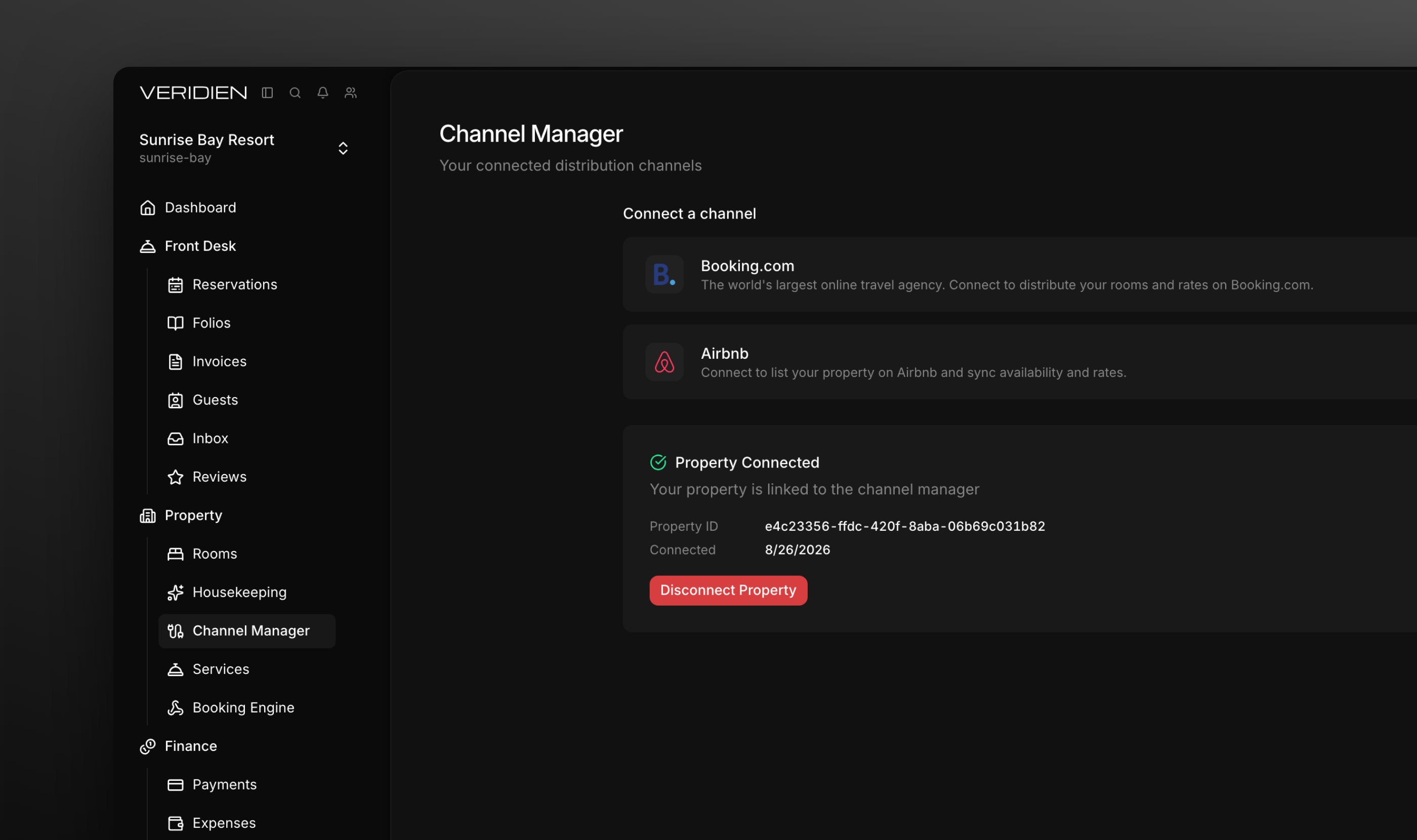Open the Services label
Viewport: 1417px width, 840px height.
[221, 669]
